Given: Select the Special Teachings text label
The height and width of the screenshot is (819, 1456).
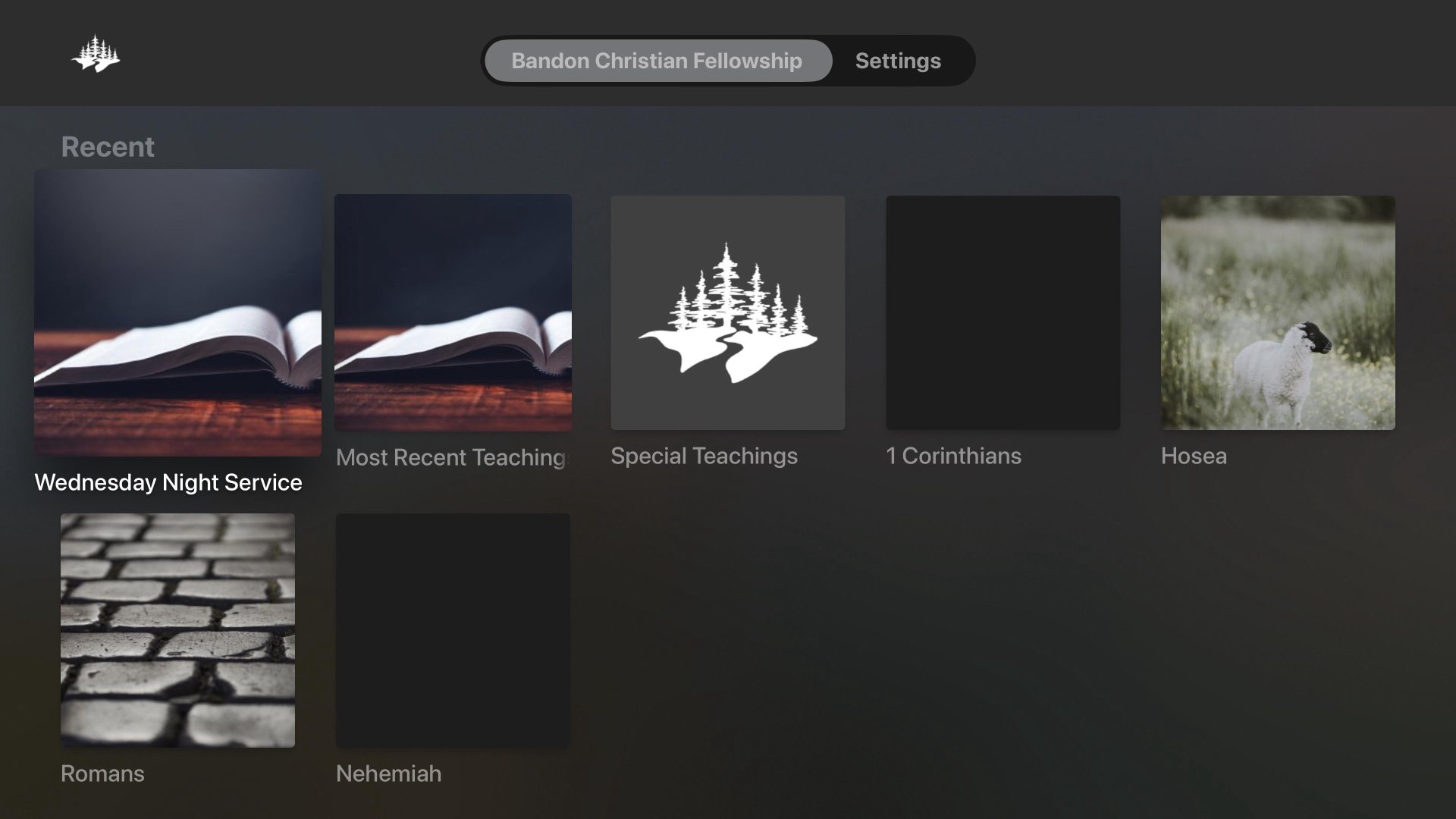Looking at the screenshot, I should pos(704,456).
